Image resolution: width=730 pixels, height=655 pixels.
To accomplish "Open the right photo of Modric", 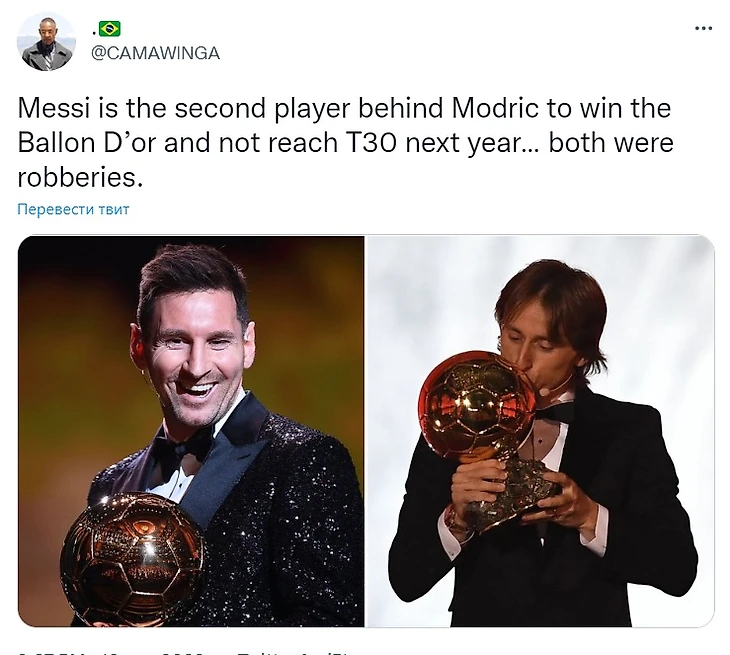I will click(540, 430).
